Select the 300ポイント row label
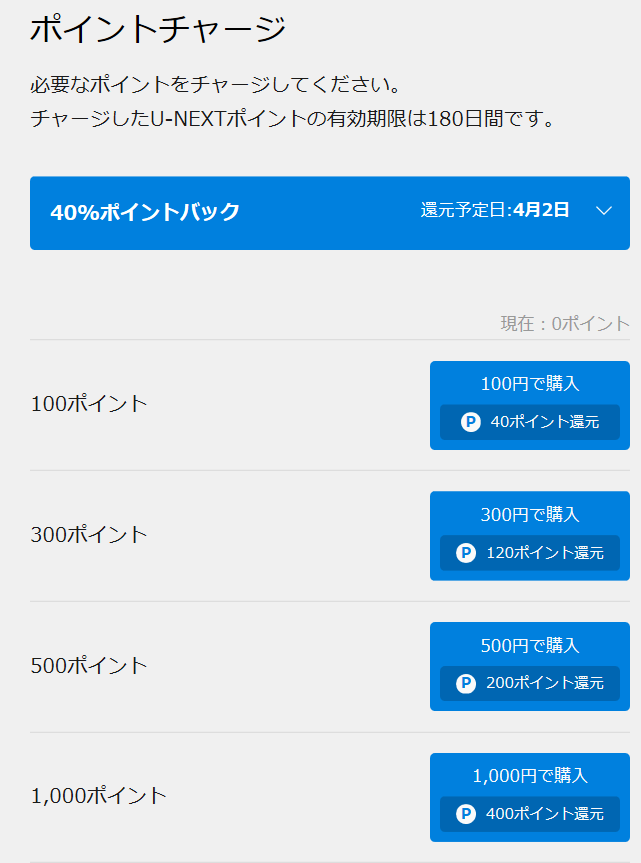 click(x=89, y=535)
